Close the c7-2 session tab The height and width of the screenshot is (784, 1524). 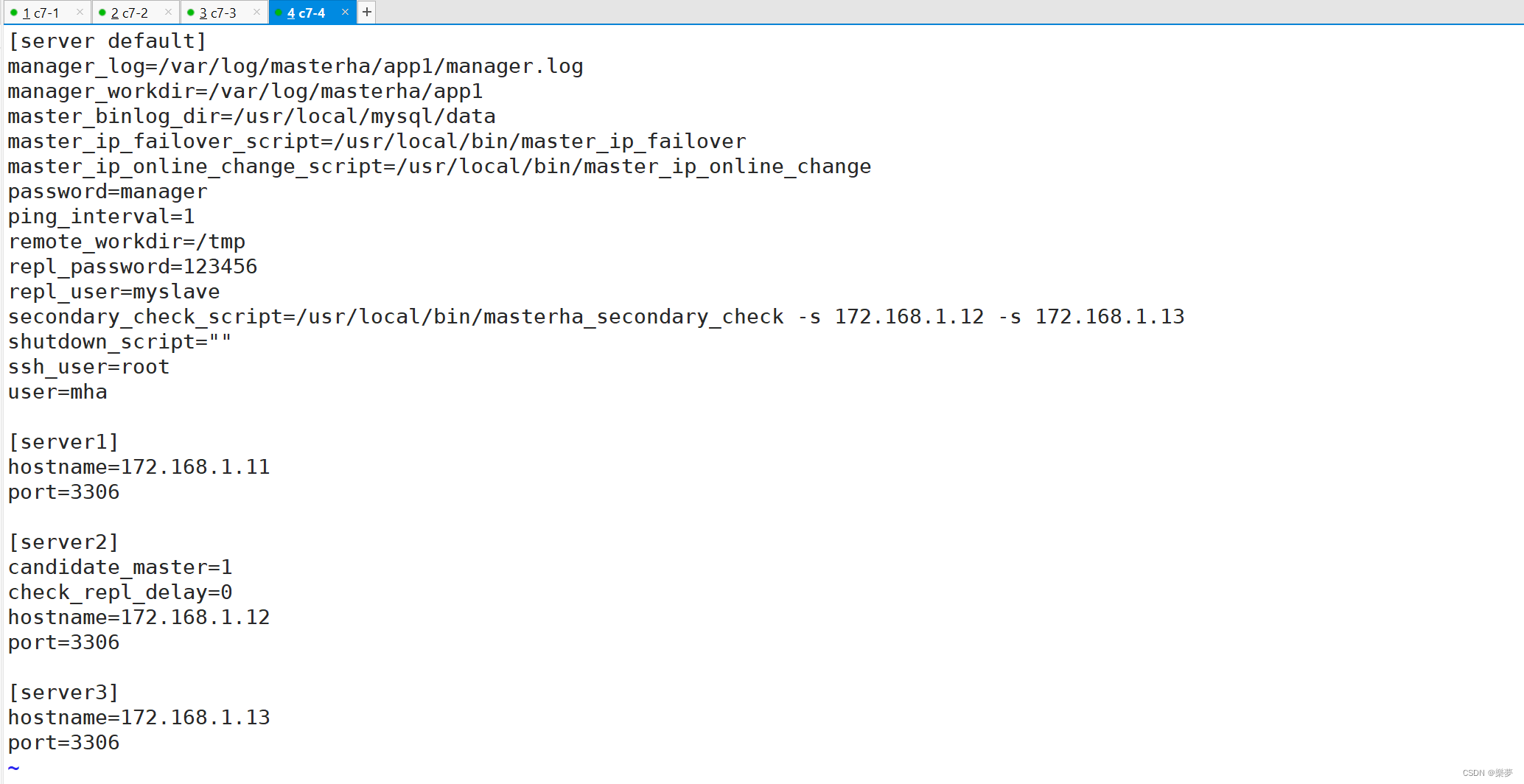[x=168, y=12]
